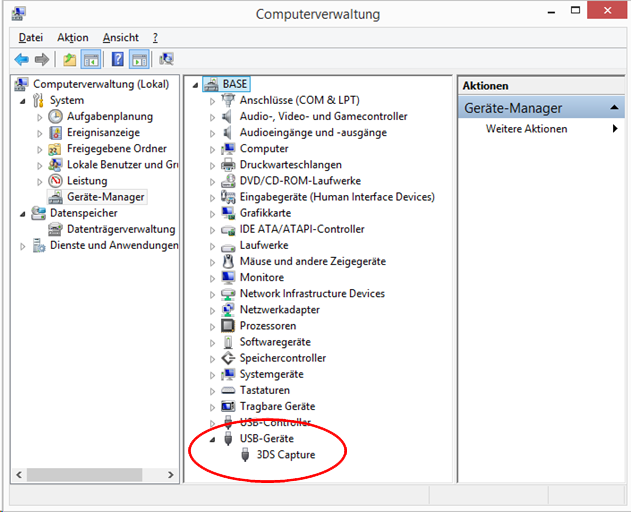
Task: Open the ? help menu
Action: (x=155, y=37)
